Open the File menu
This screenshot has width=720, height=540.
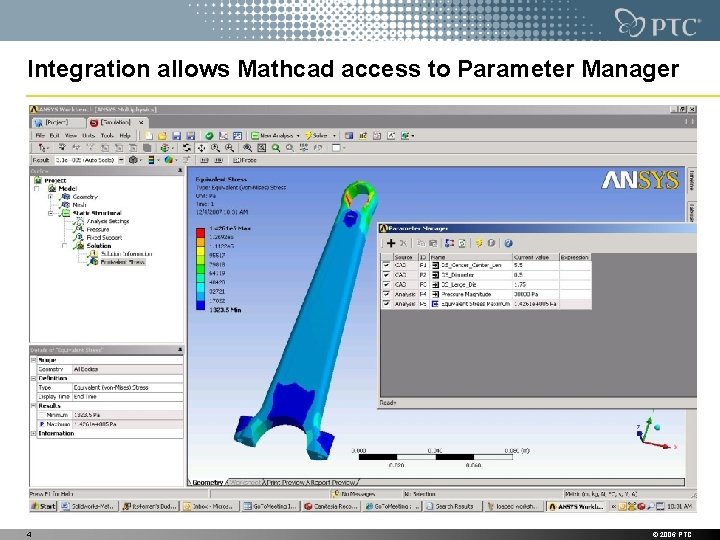(x=40, y=135)
